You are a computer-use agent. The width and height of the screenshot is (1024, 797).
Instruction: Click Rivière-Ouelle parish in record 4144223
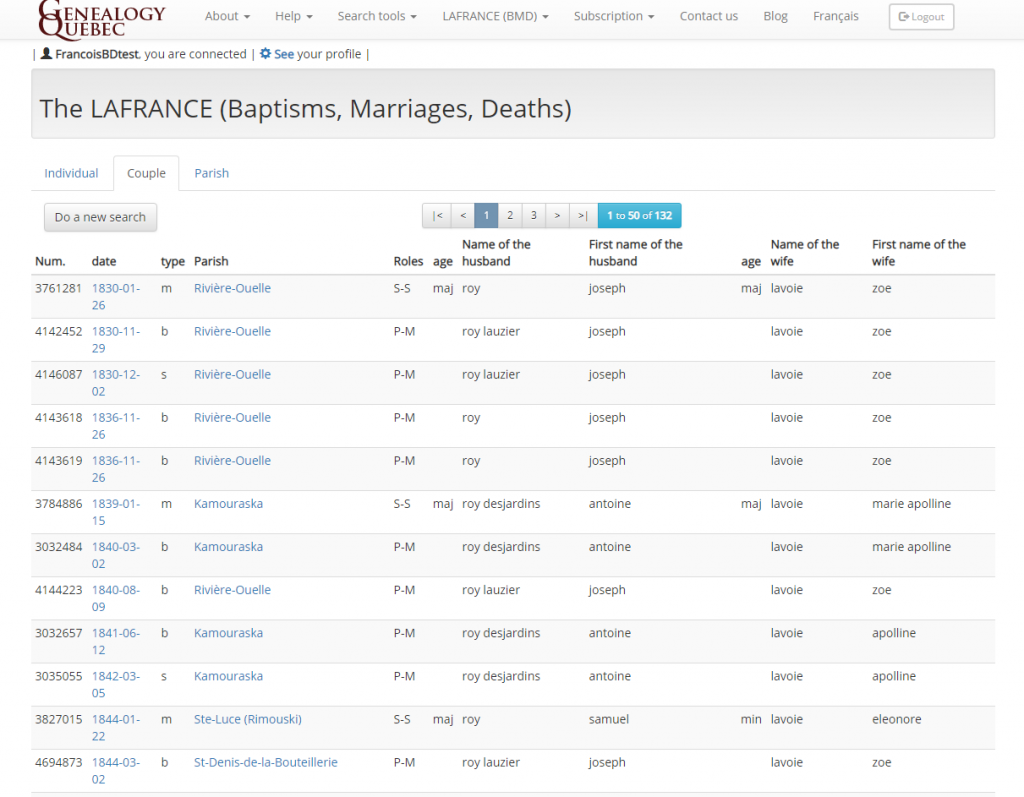pyautogui.click(x=232, y=590)
